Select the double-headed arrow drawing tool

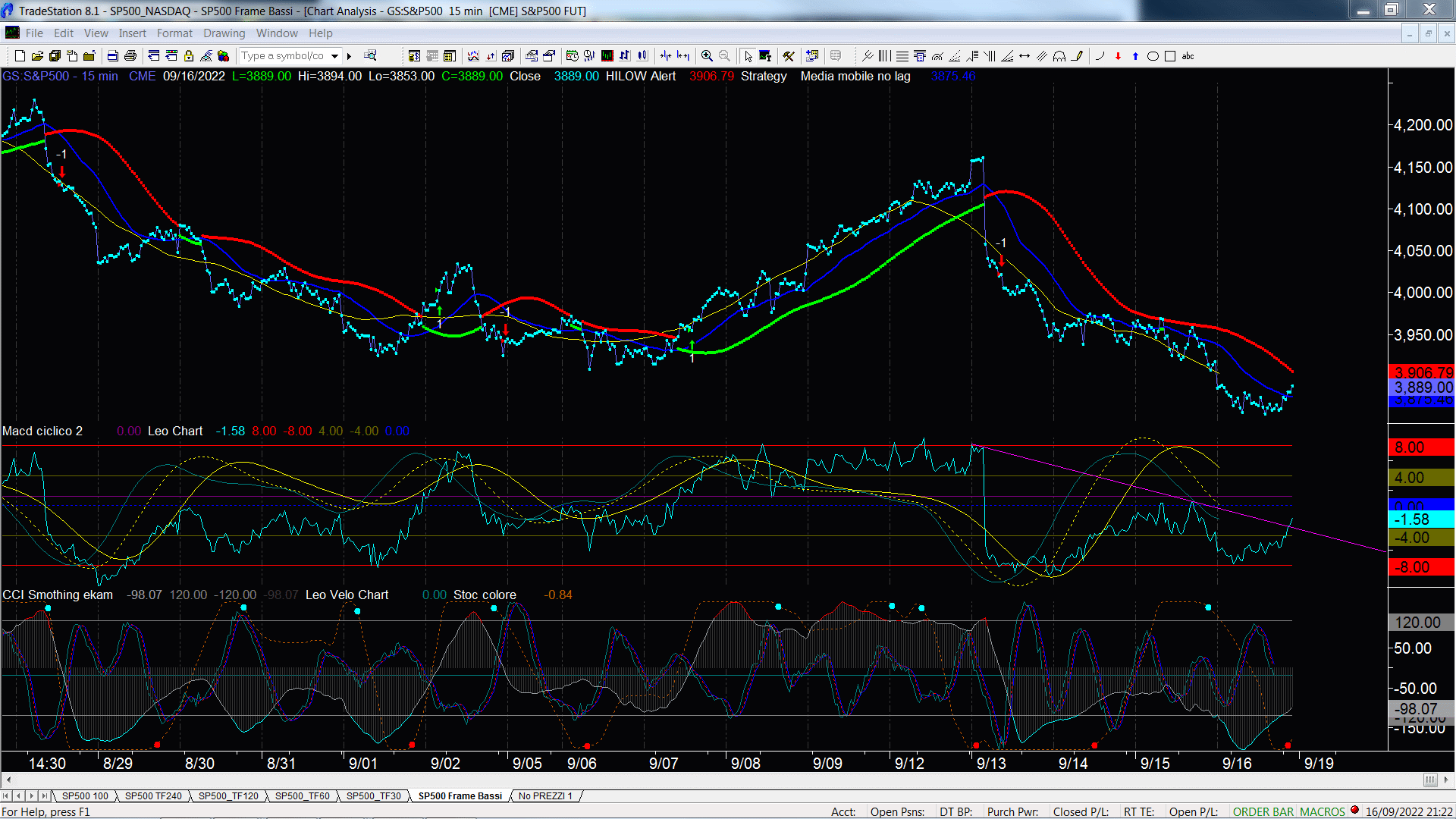click(x=1025, y=56)
